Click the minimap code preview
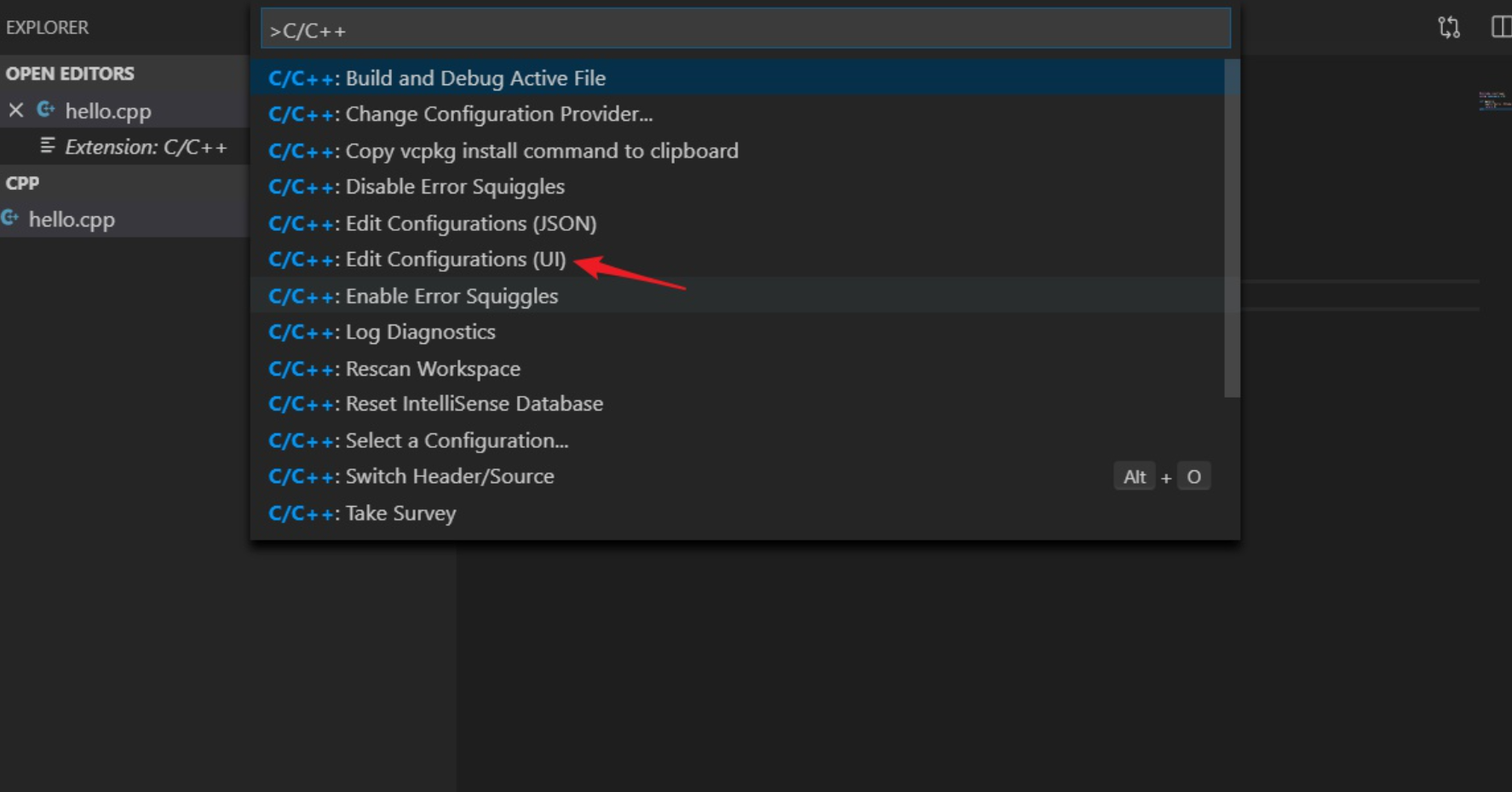 point(1494,100)
